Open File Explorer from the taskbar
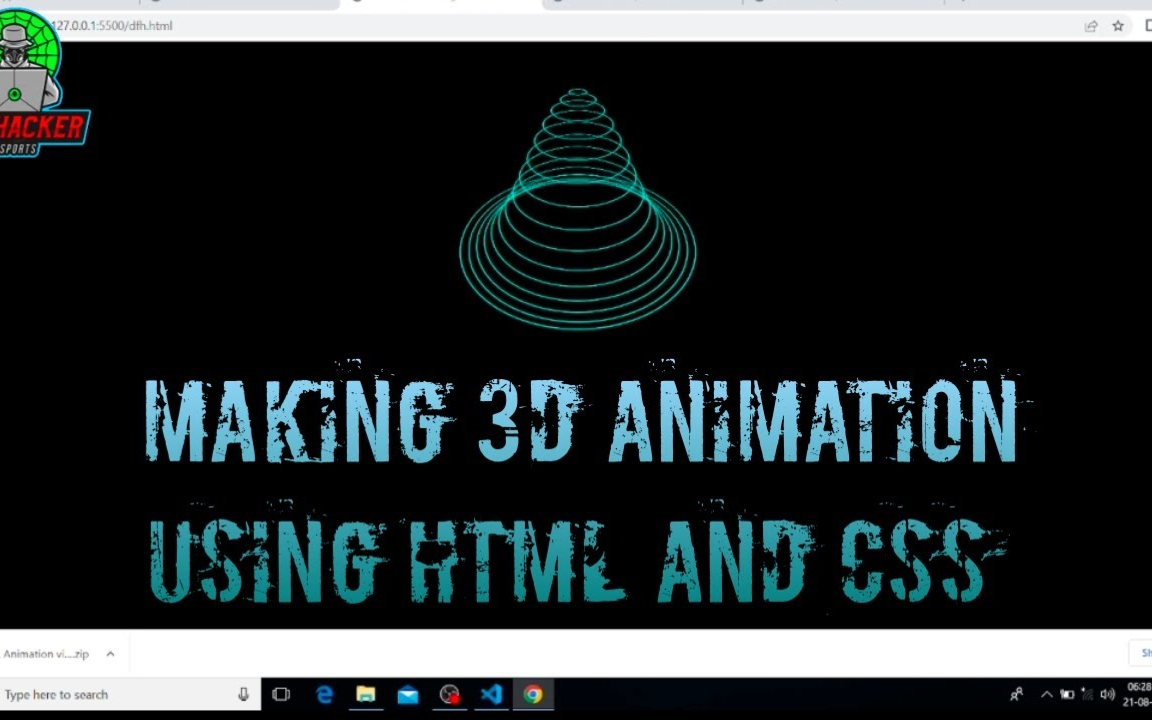1152x720 pixels. click(x=365, y=694)
